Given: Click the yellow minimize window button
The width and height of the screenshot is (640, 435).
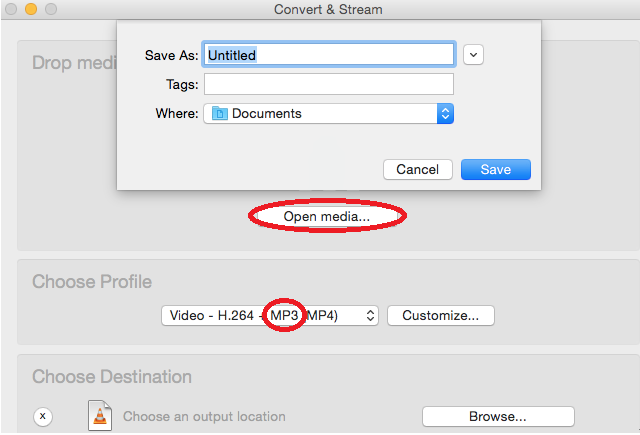Looking at the screenshot, I should (31, 9).
